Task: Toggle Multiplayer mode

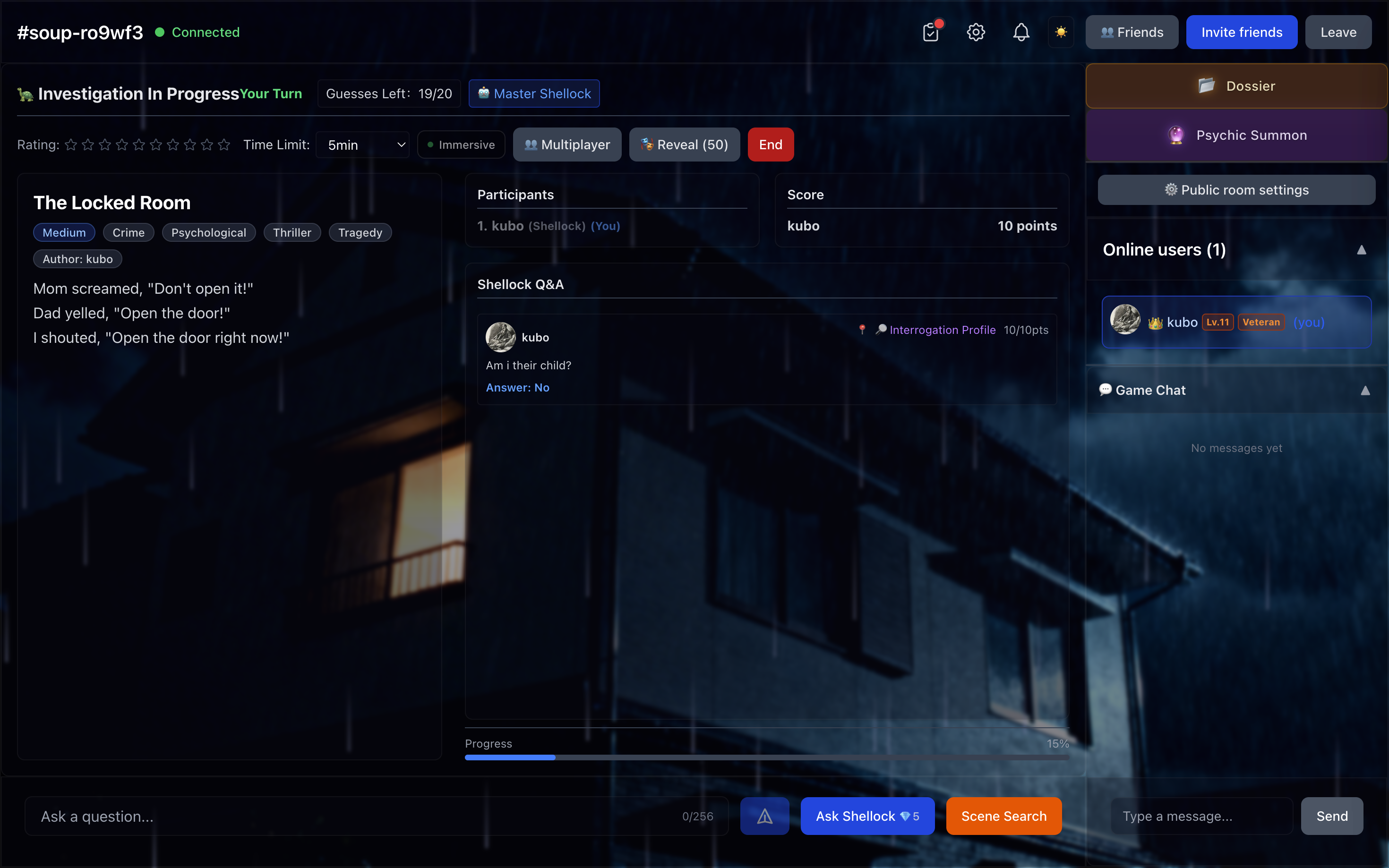Action: [566, 144]
